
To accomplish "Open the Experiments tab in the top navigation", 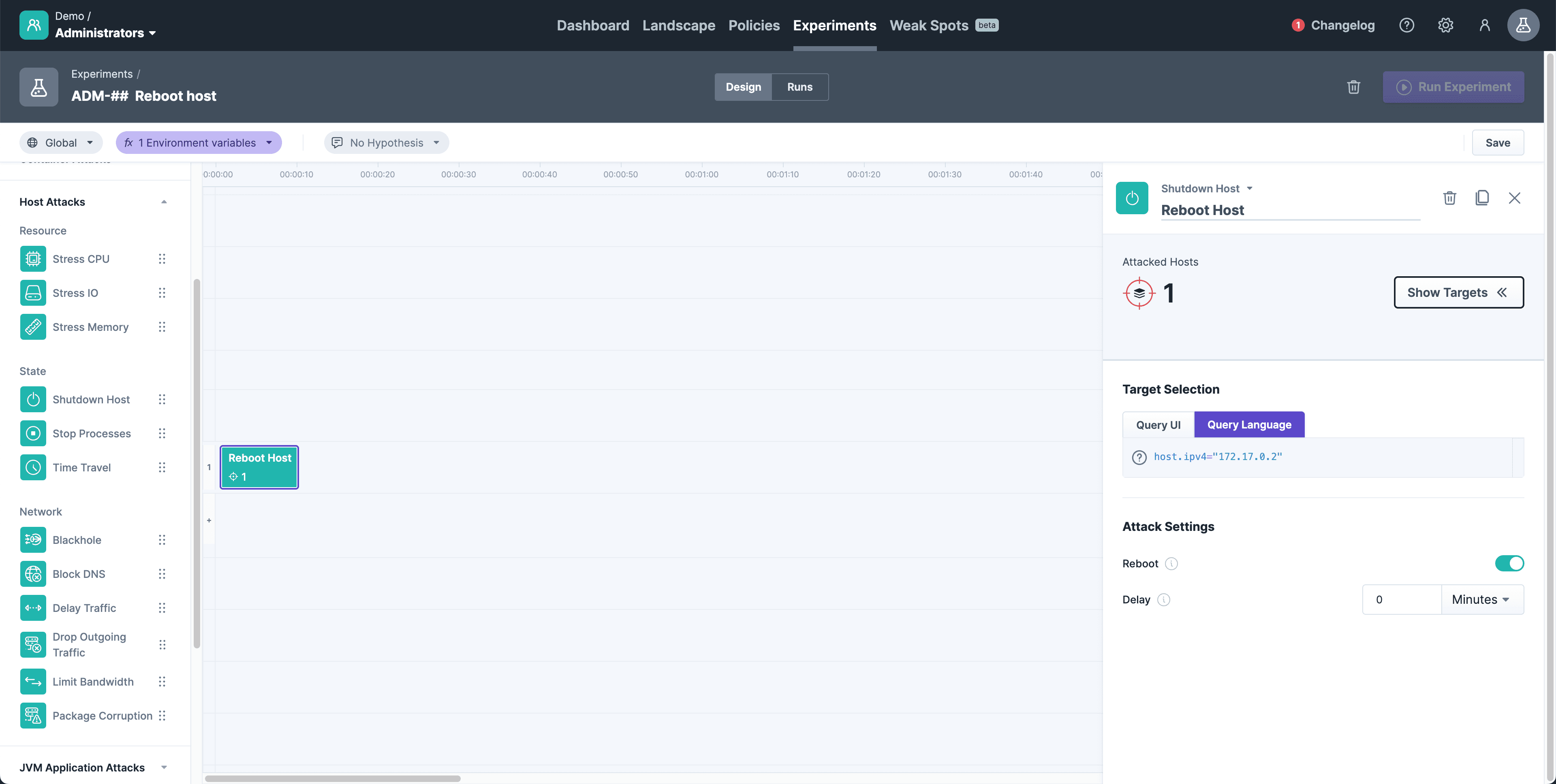I will pos(835,26).
